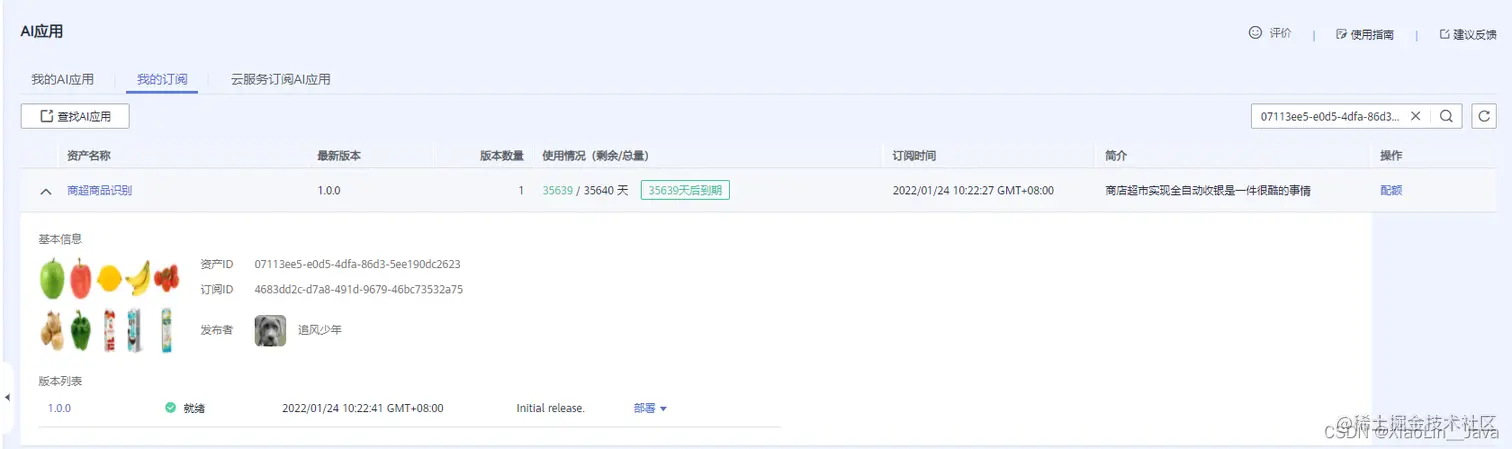Select asset ID 07113ee5-e0d5-4dfa-86d3-5ee190dc2623 text
Viewport: 1512px width, 449px height.
click(x=357, y=265)
